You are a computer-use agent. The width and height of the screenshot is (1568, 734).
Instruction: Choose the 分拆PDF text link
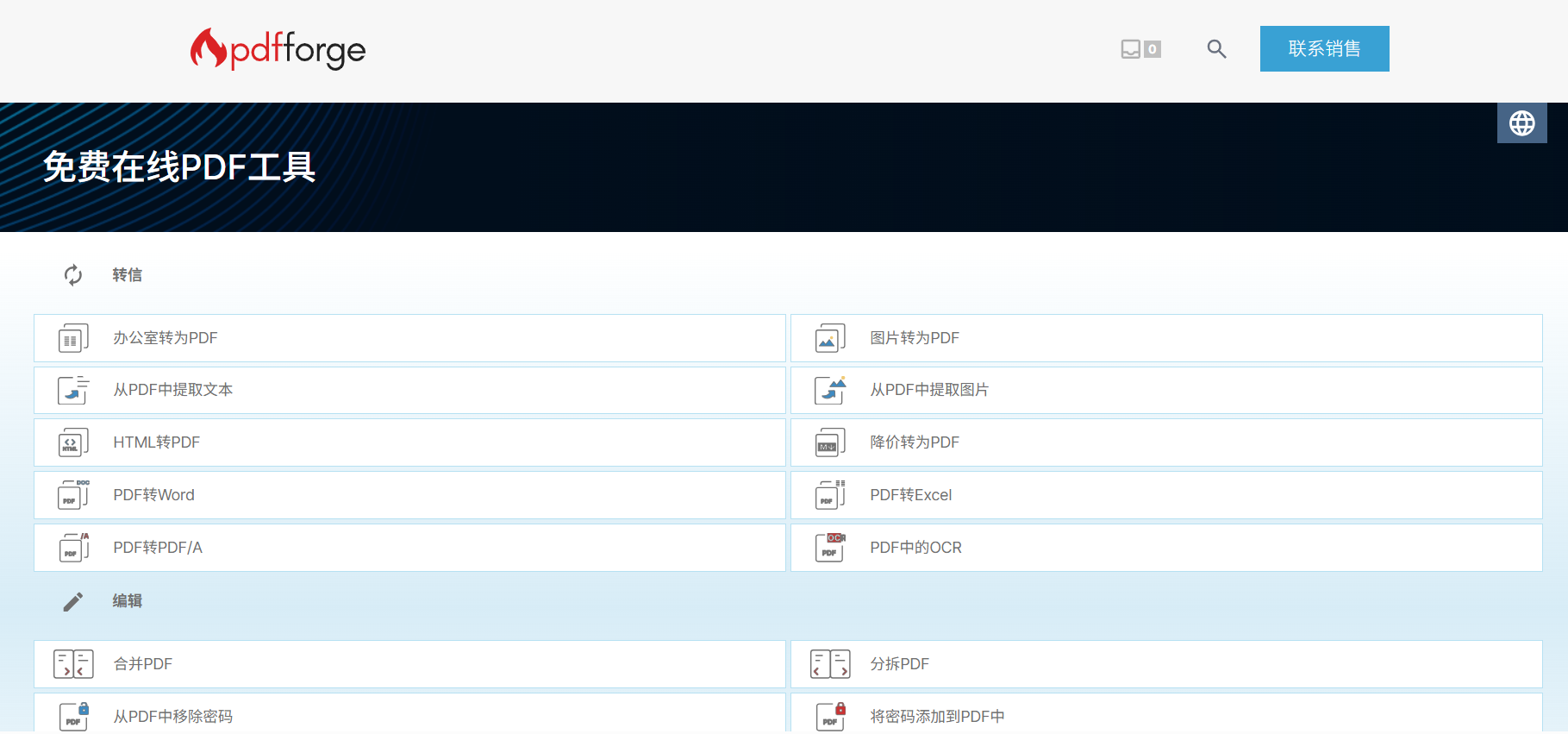point(900,664)
